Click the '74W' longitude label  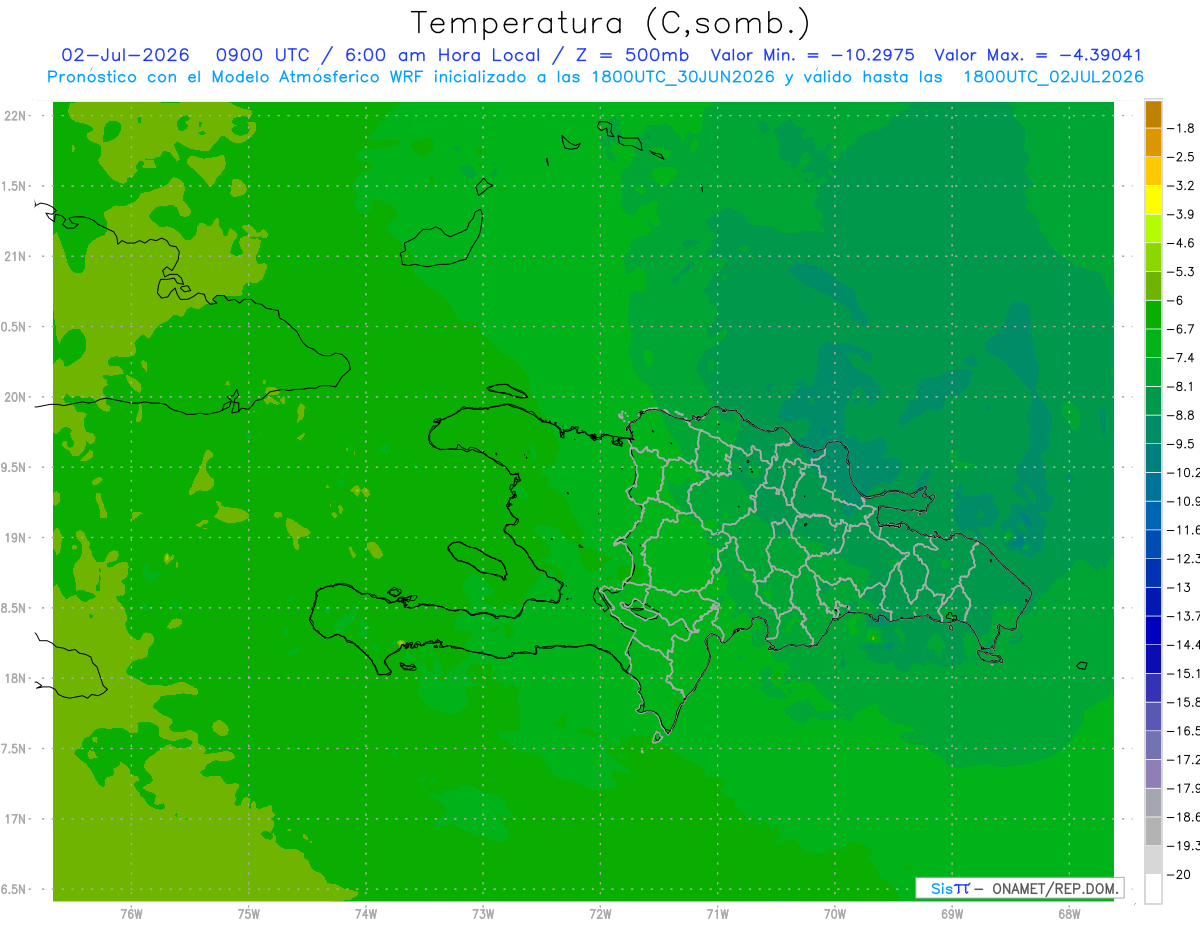[x=365, y=914]
